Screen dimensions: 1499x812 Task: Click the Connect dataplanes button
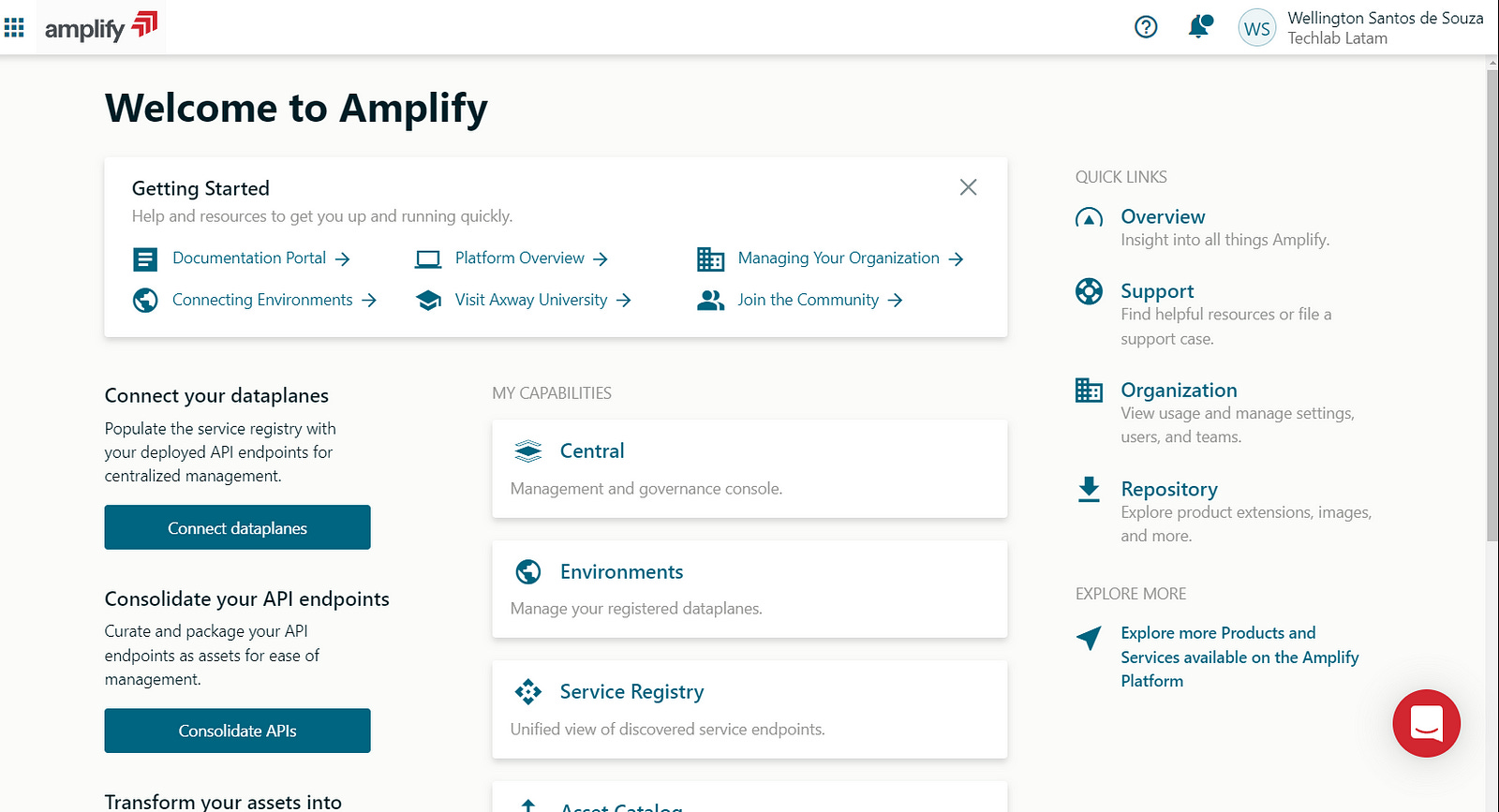click(237, 527)
